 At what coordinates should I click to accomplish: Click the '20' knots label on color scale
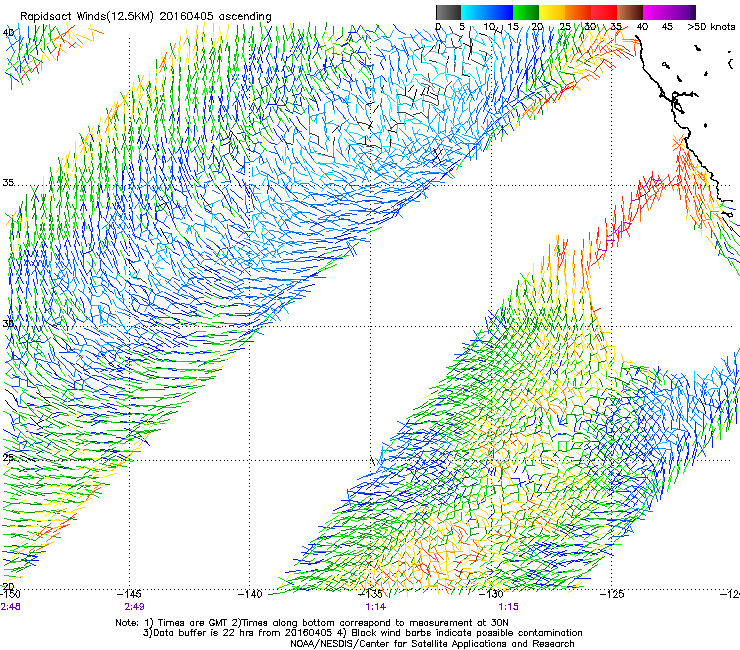click(x=538, y=26)
